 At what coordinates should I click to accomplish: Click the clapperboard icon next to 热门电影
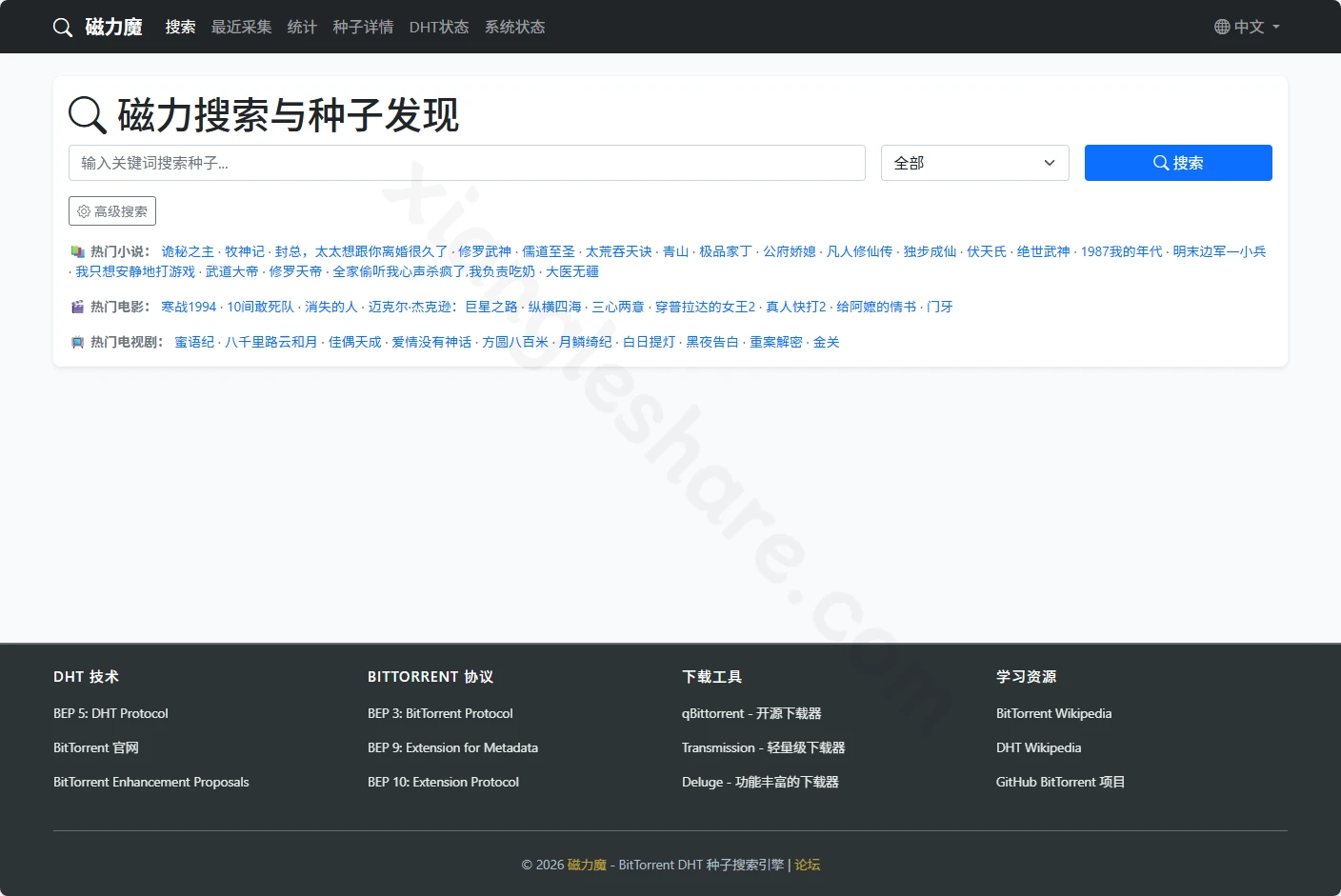click(x=78, y=307)
